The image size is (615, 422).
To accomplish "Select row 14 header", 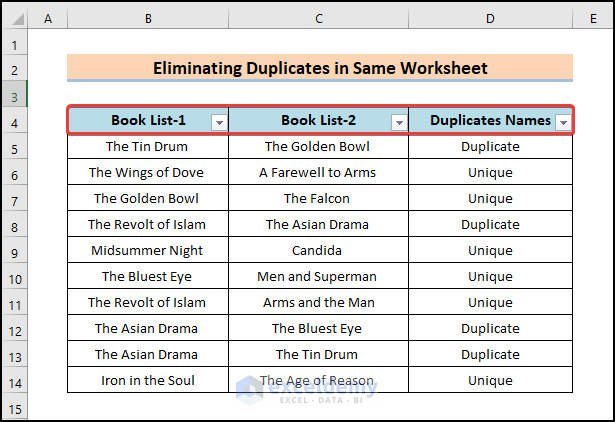I will [14, 381].
